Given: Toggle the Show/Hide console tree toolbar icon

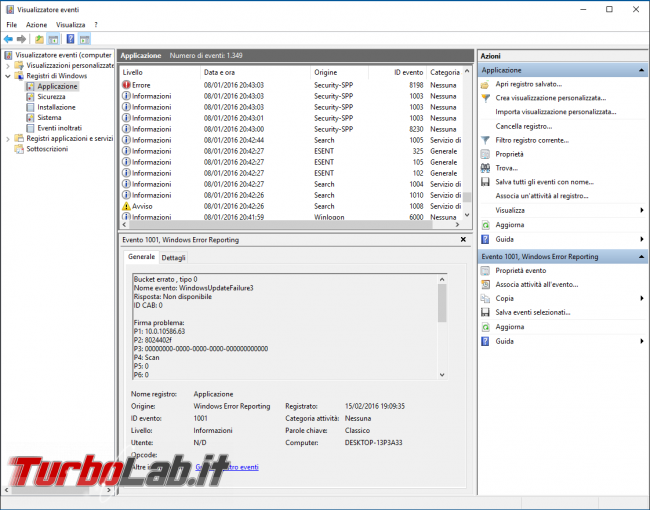Looking at the screenshot, I should coord(53,39).
